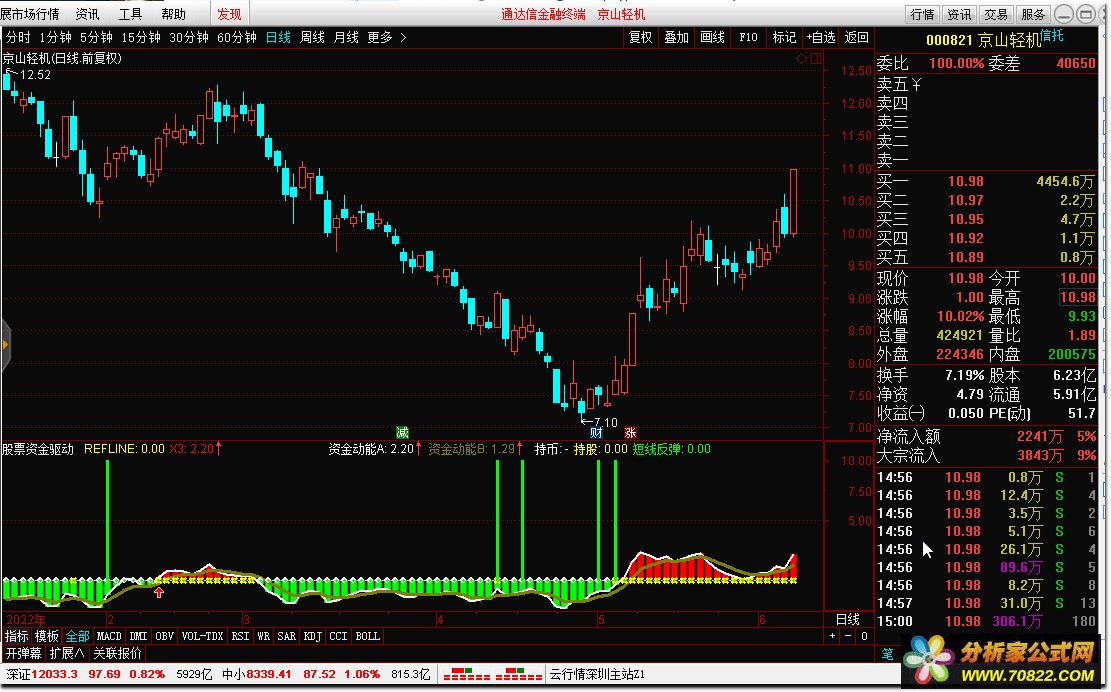Click the 深证 index value 12033.3 in the status bar

(x=55, y=674)
